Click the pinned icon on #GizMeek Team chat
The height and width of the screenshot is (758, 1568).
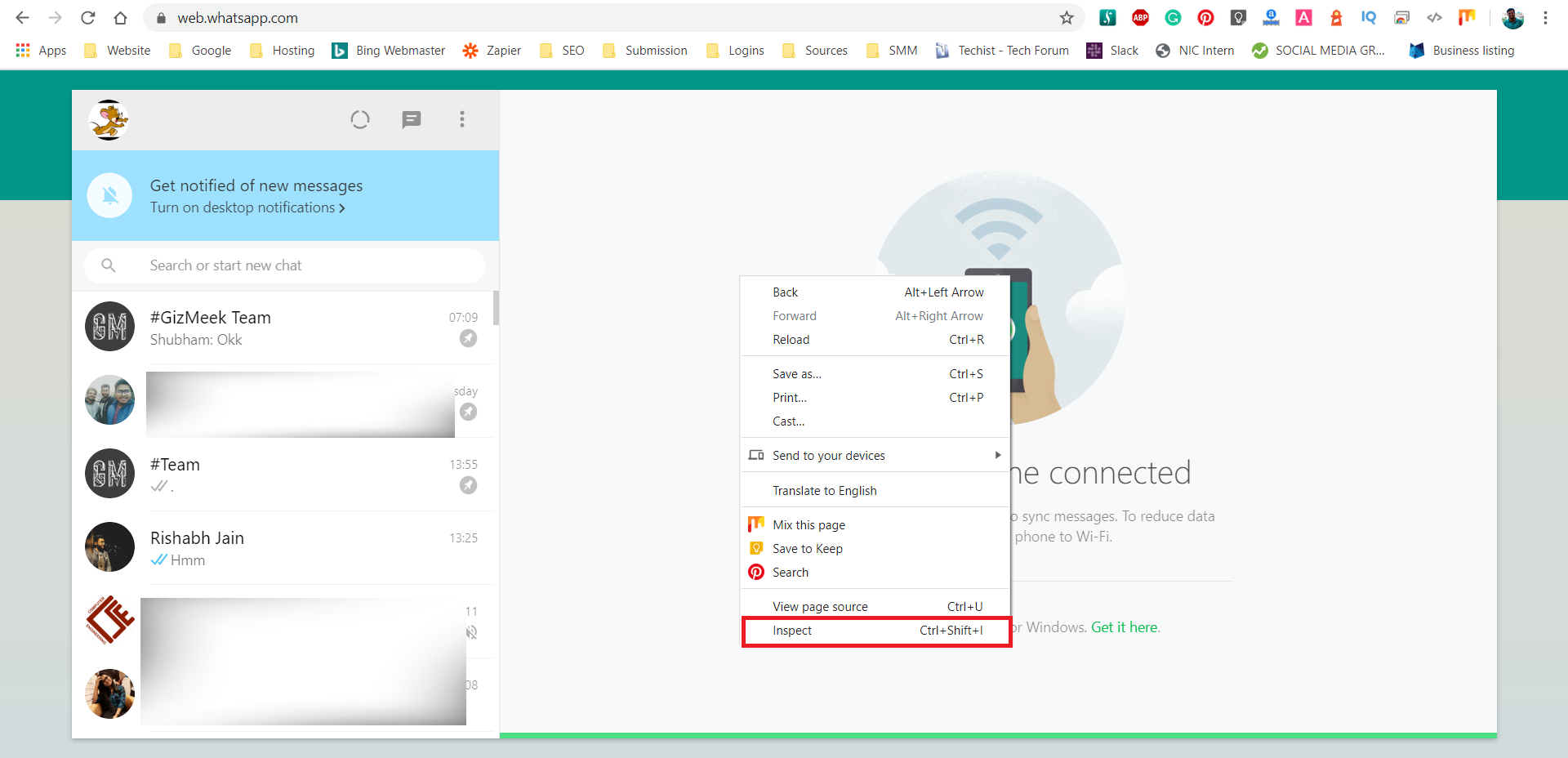[x=468, y=338]
